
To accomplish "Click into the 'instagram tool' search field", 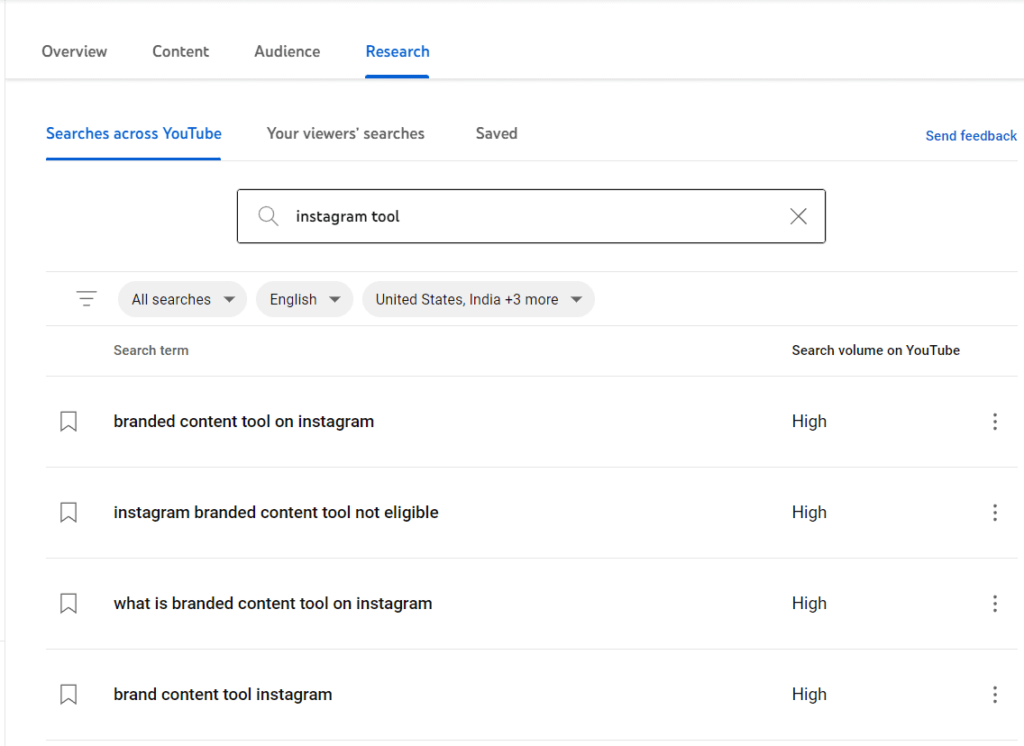I will coord(530,216).
